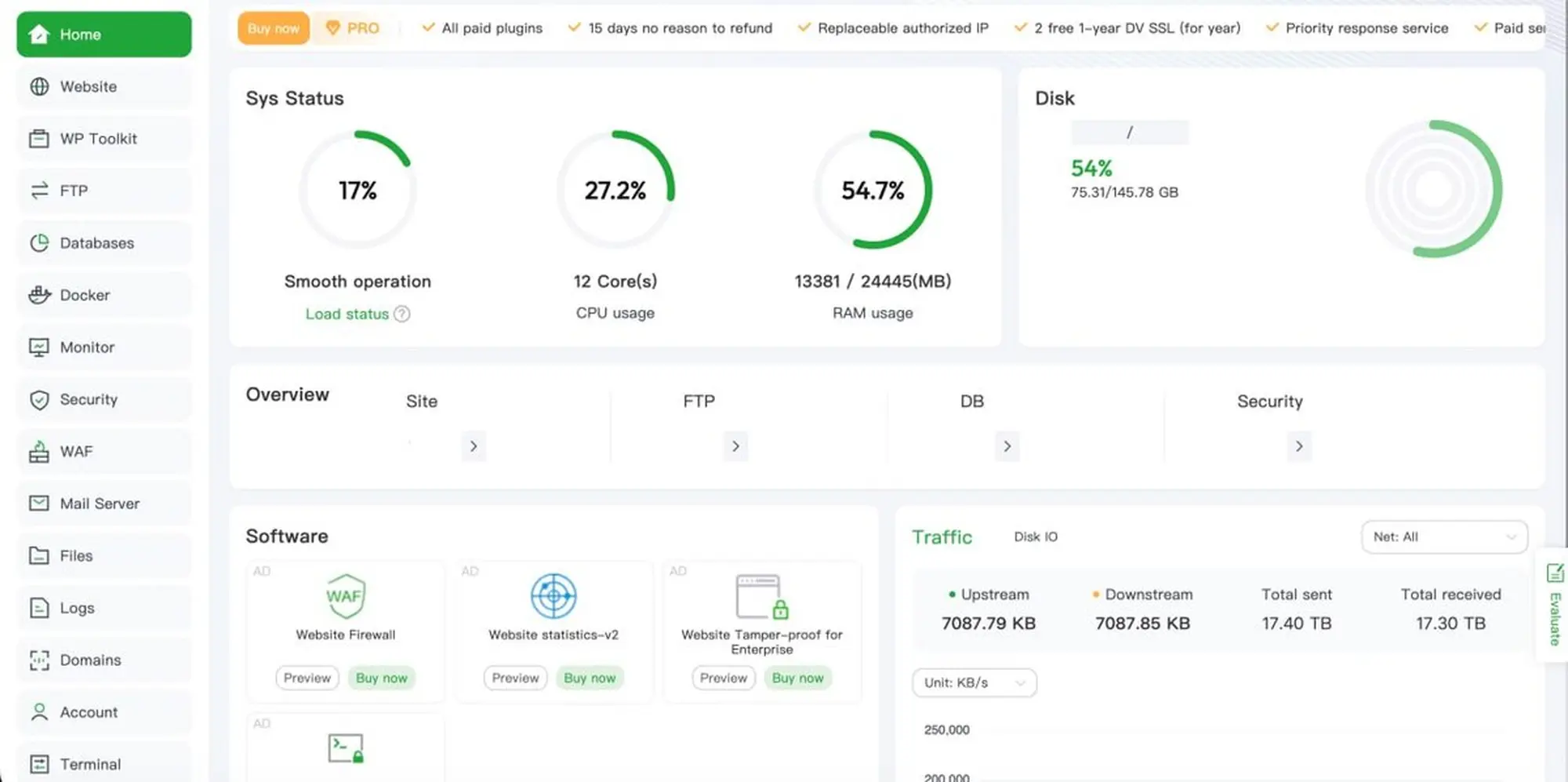1568x782 pixels.
Task: Click the disk usage ring chart
Action: [x=1434, y=189]
